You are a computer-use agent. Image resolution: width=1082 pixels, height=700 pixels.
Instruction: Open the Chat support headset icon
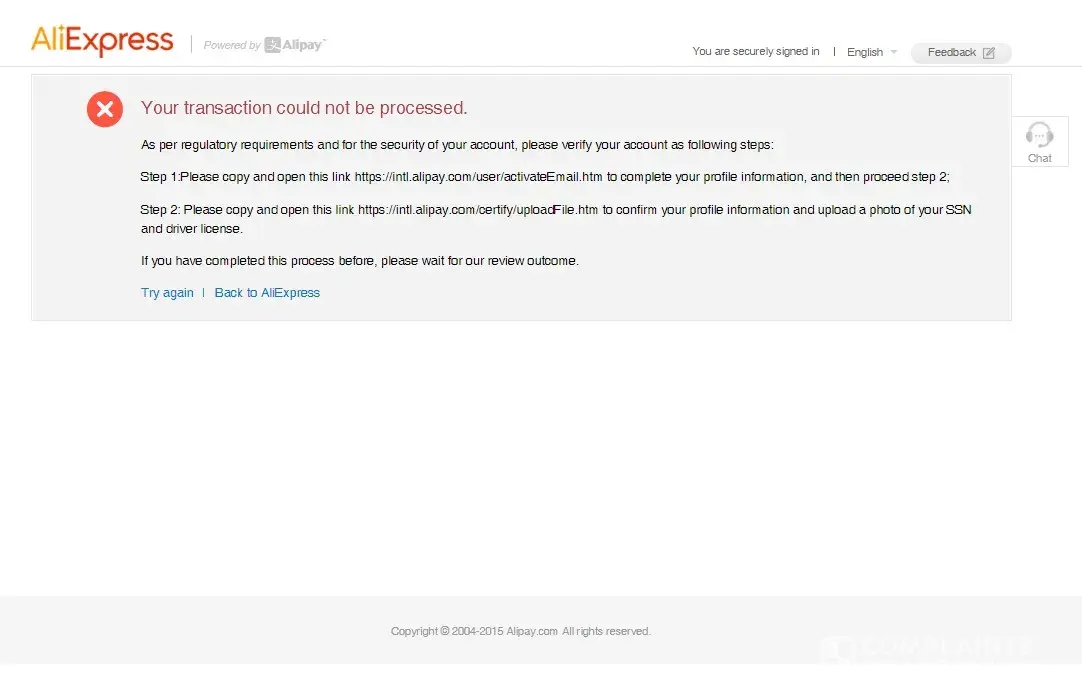pyautogui.click(x=1039, y=135)
